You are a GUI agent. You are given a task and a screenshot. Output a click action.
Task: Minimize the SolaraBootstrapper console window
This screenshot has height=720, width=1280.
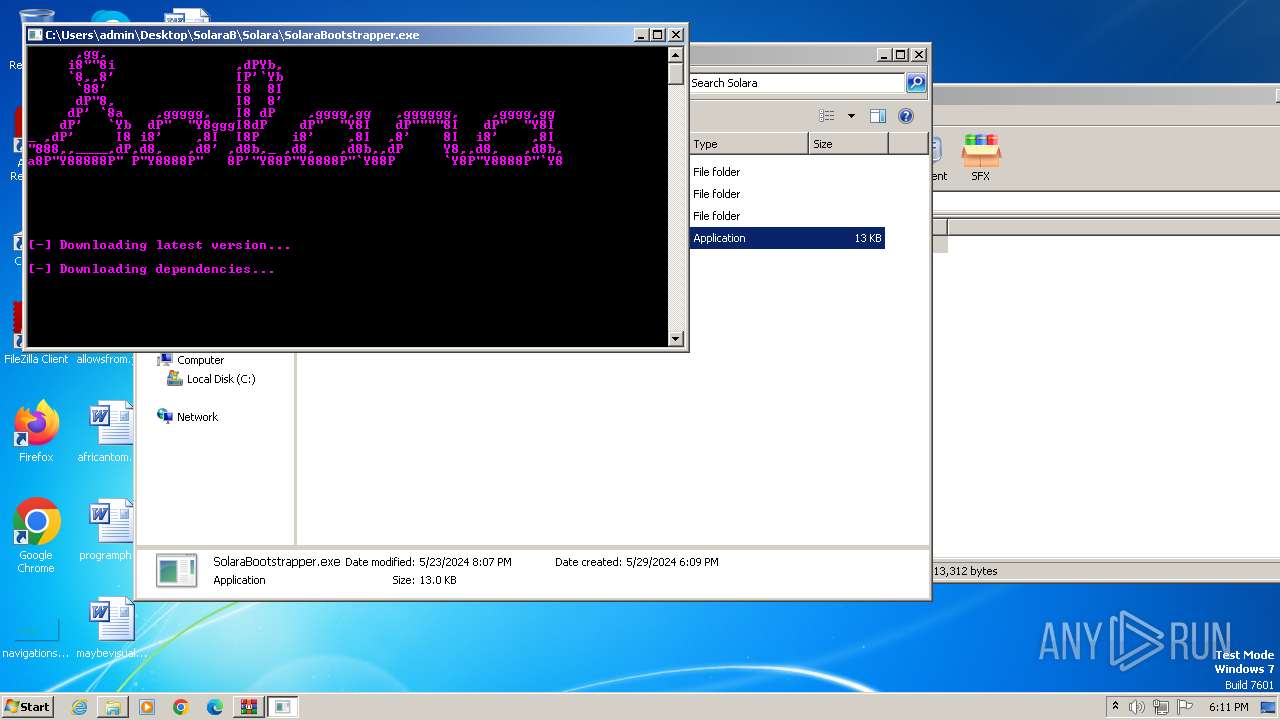pyautogui.click(x=641, y=35)
